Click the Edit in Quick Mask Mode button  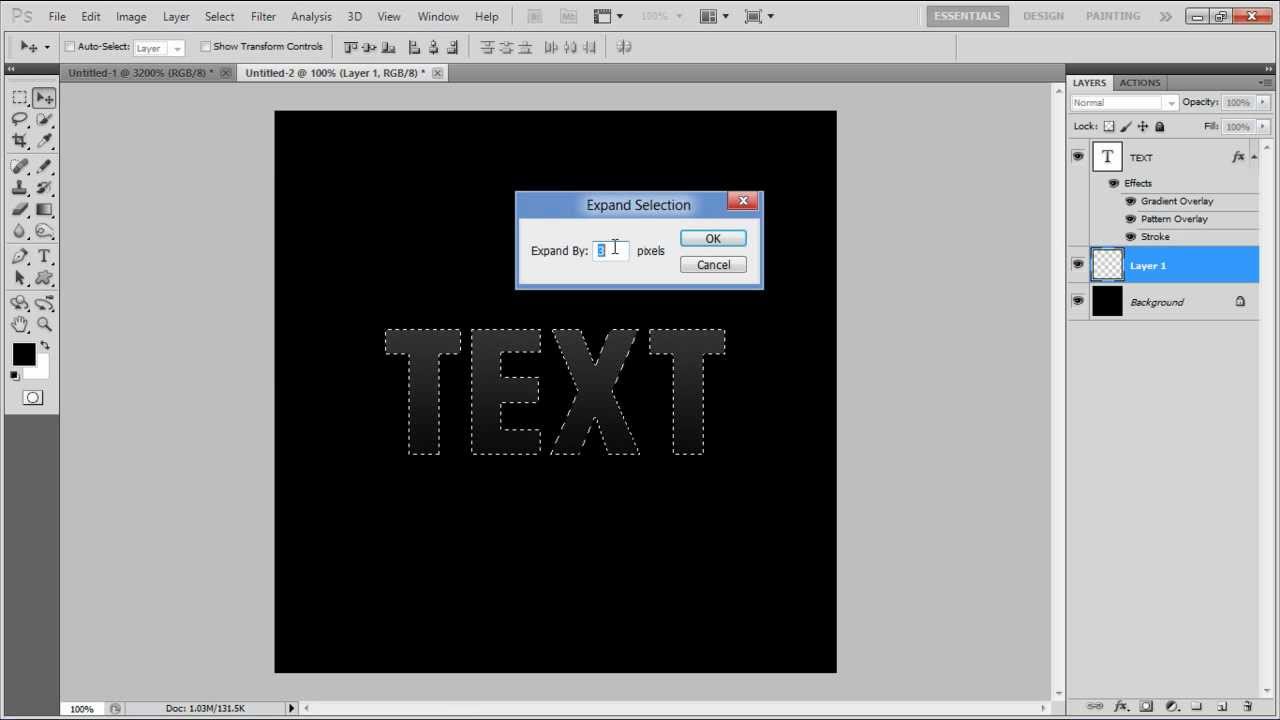[32, 398]
